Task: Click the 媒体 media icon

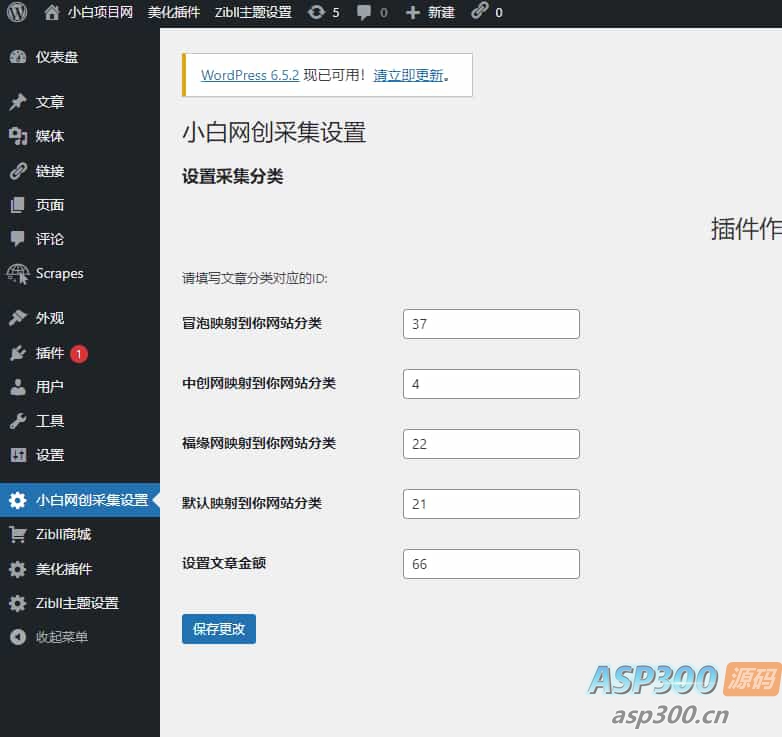Action: (18, 136)
